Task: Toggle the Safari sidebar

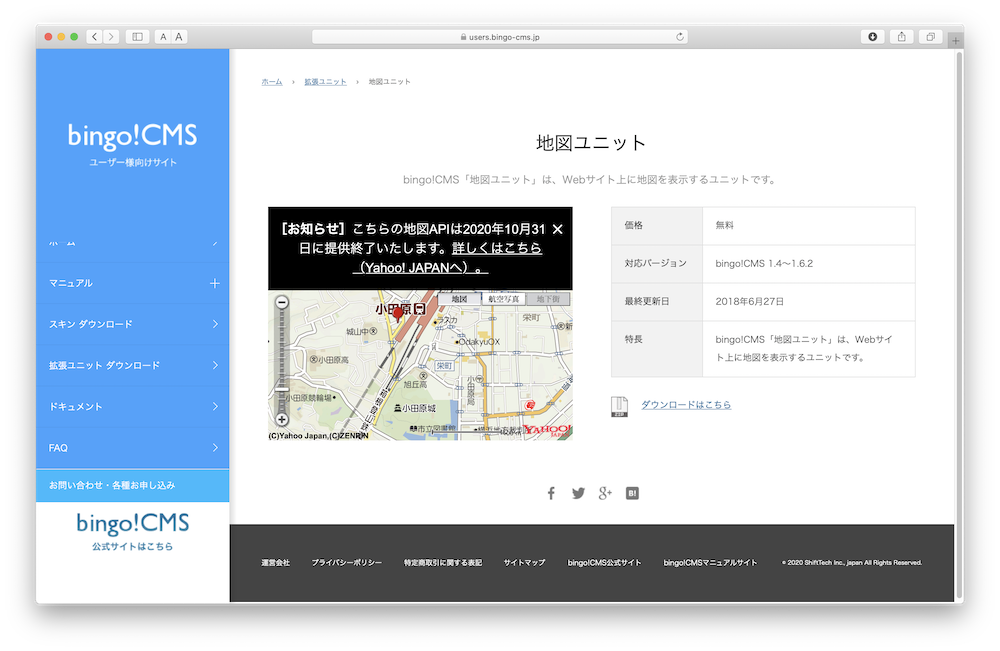Action: pos(137,37)
